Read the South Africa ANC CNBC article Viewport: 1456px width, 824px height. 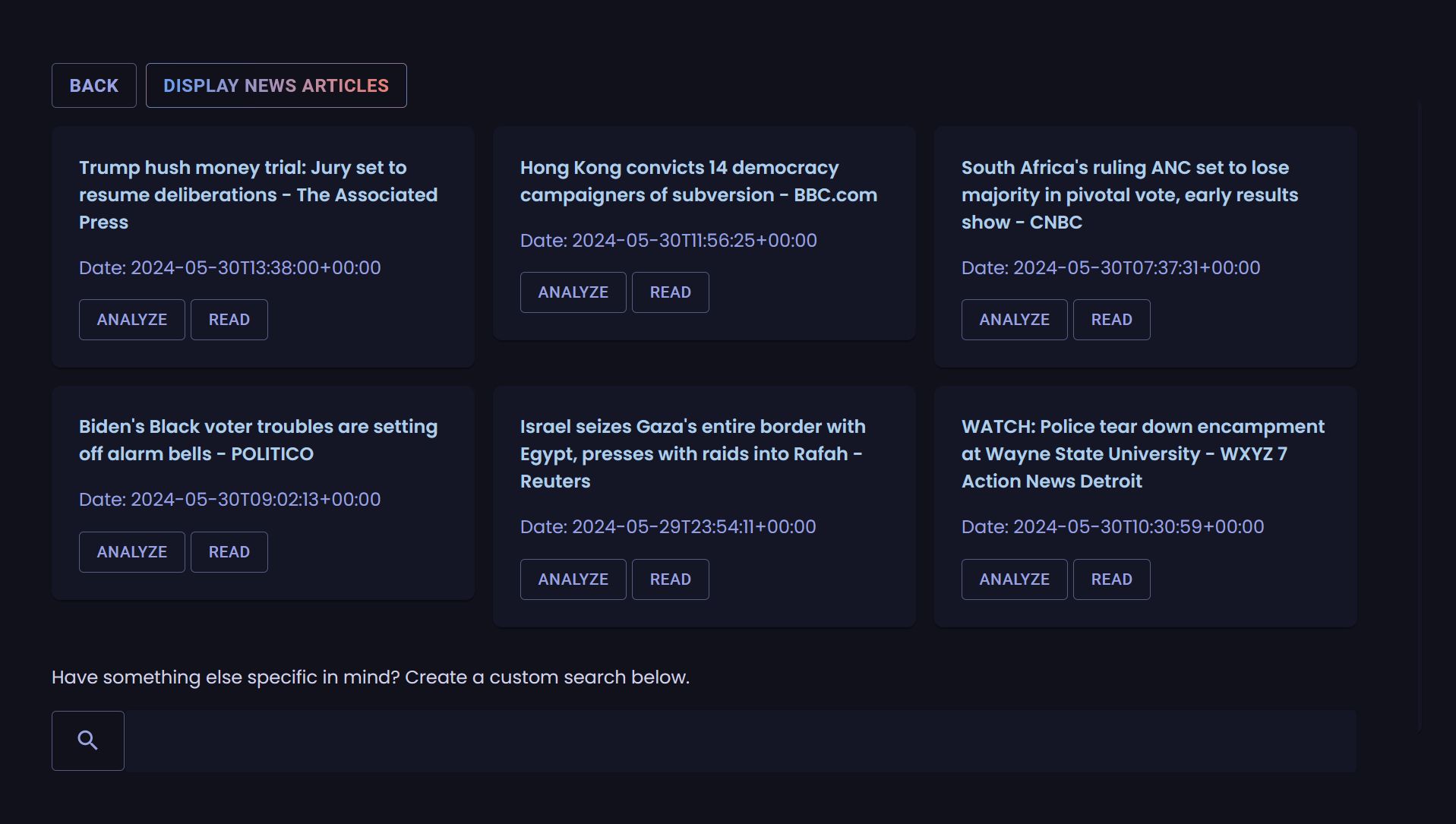[1112, 320]
